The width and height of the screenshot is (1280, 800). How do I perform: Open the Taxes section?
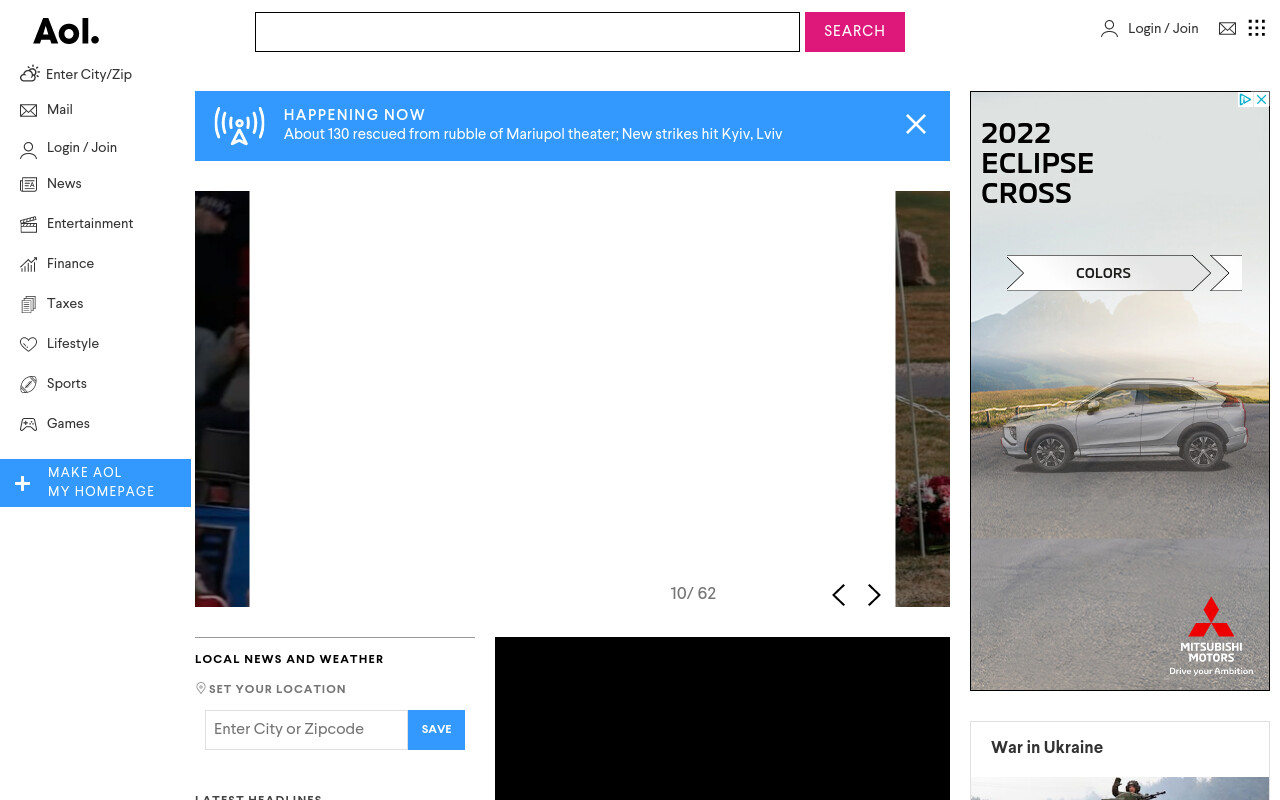[65, 304]
